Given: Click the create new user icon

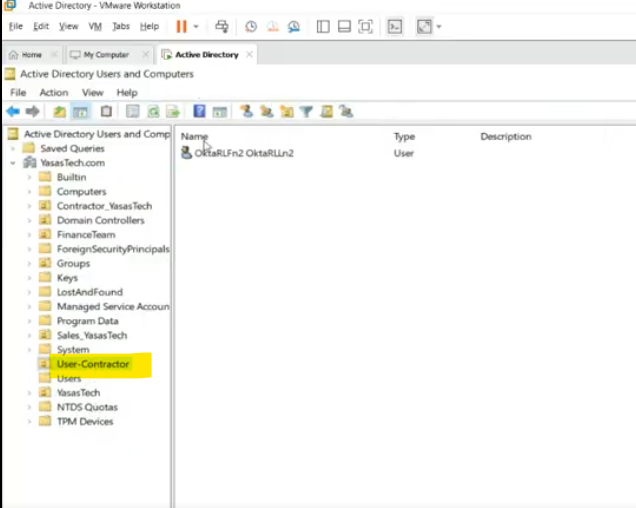Looking at the screenshot, I should 247,112.
